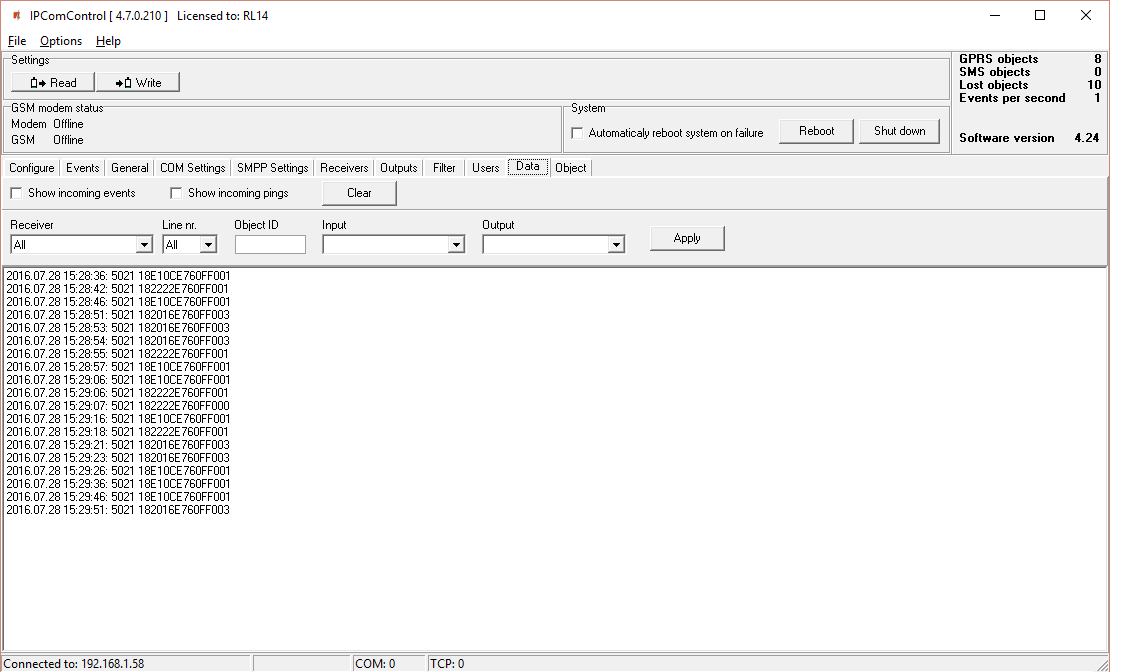Viewport: 1128px width, 672px height.
Task: Click the Object ID input field
Action: point(270,245)
